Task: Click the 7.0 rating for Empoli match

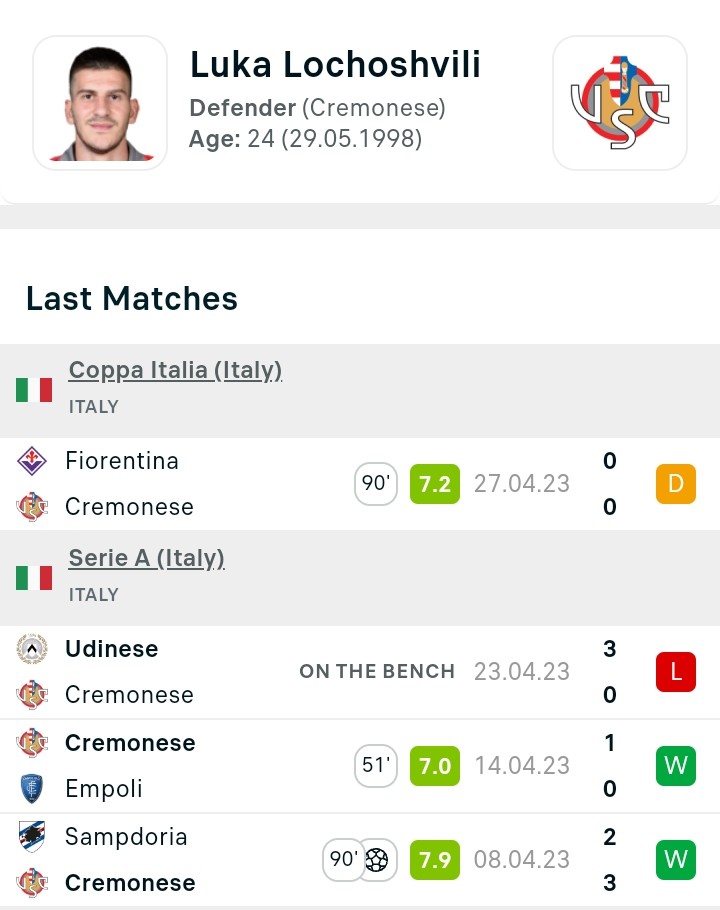Action: pos(435,767)
